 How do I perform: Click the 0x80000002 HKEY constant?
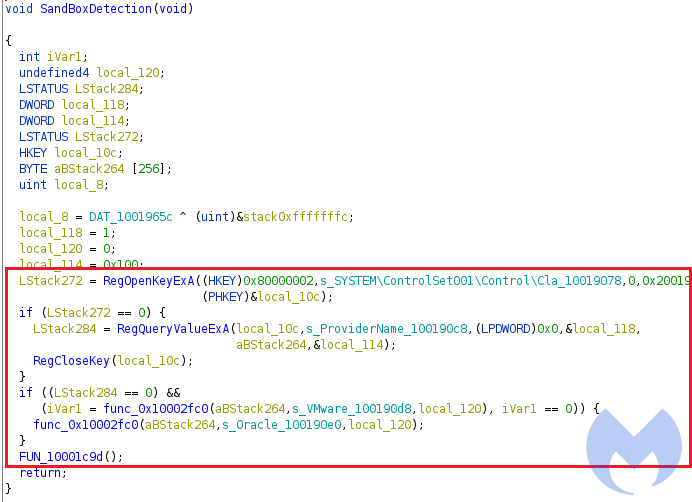click(278, 281)
